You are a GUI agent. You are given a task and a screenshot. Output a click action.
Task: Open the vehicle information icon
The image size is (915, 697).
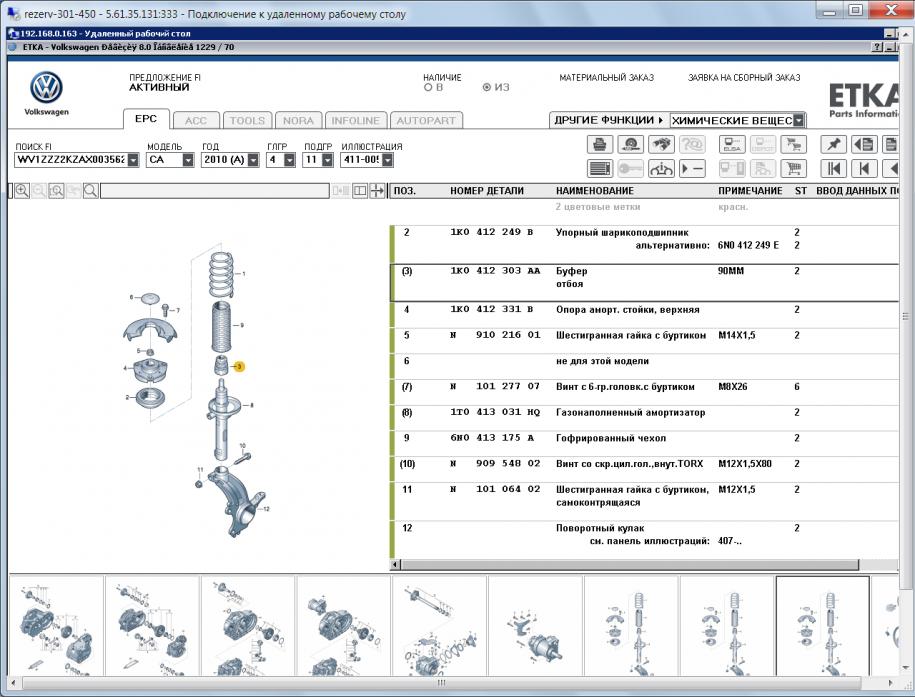coord(661,169)
